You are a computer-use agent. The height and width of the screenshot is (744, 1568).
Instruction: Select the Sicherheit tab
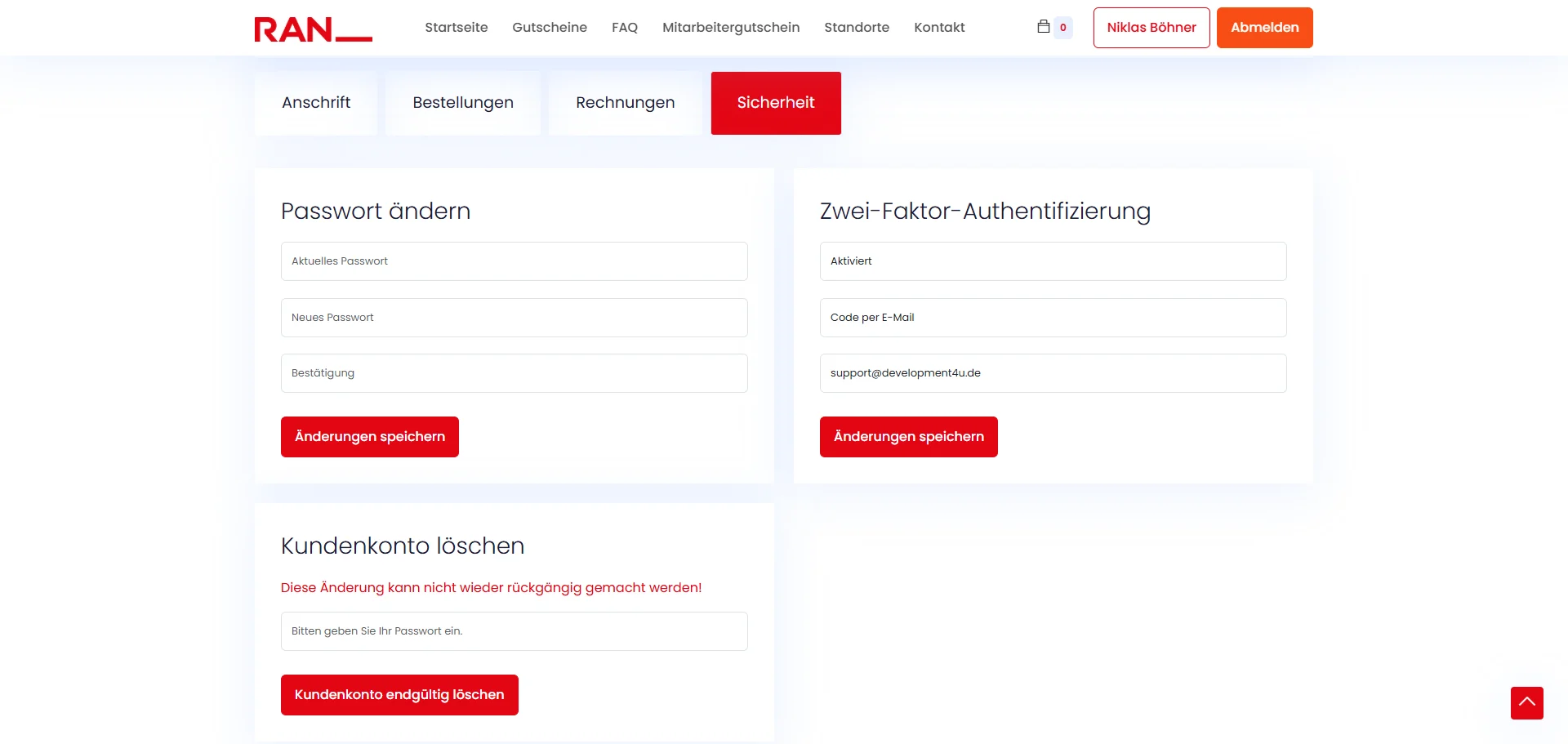776,103
